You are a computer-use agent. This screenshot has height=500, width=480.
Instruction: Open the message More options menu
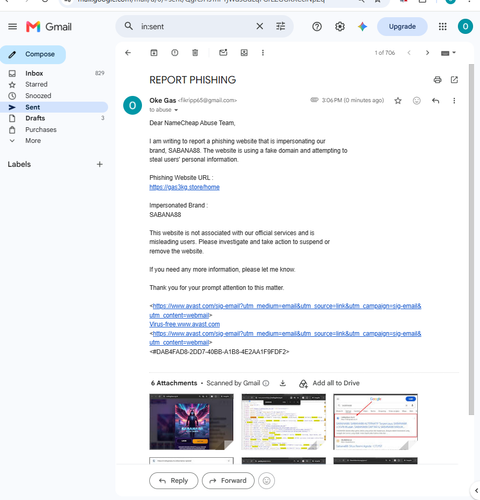pyautogui.click(x=454, y=101)
